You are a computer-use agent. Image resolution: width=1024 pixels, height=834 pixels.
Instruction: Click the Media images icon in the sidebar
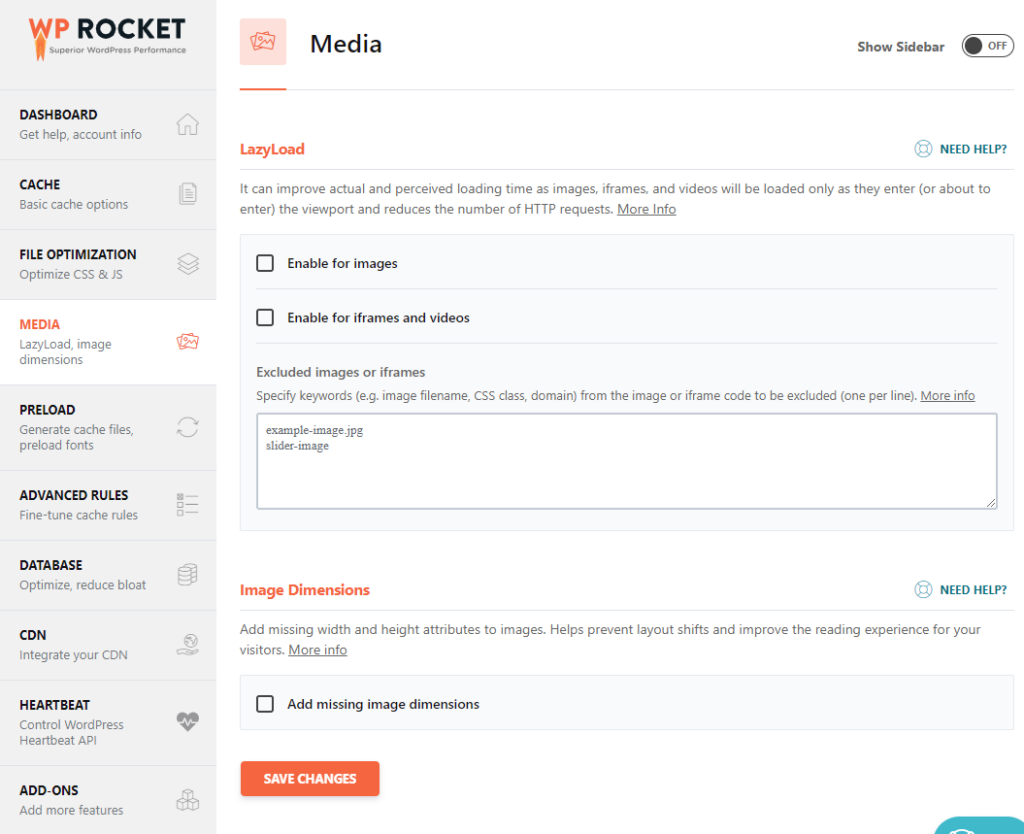[187, 342]
